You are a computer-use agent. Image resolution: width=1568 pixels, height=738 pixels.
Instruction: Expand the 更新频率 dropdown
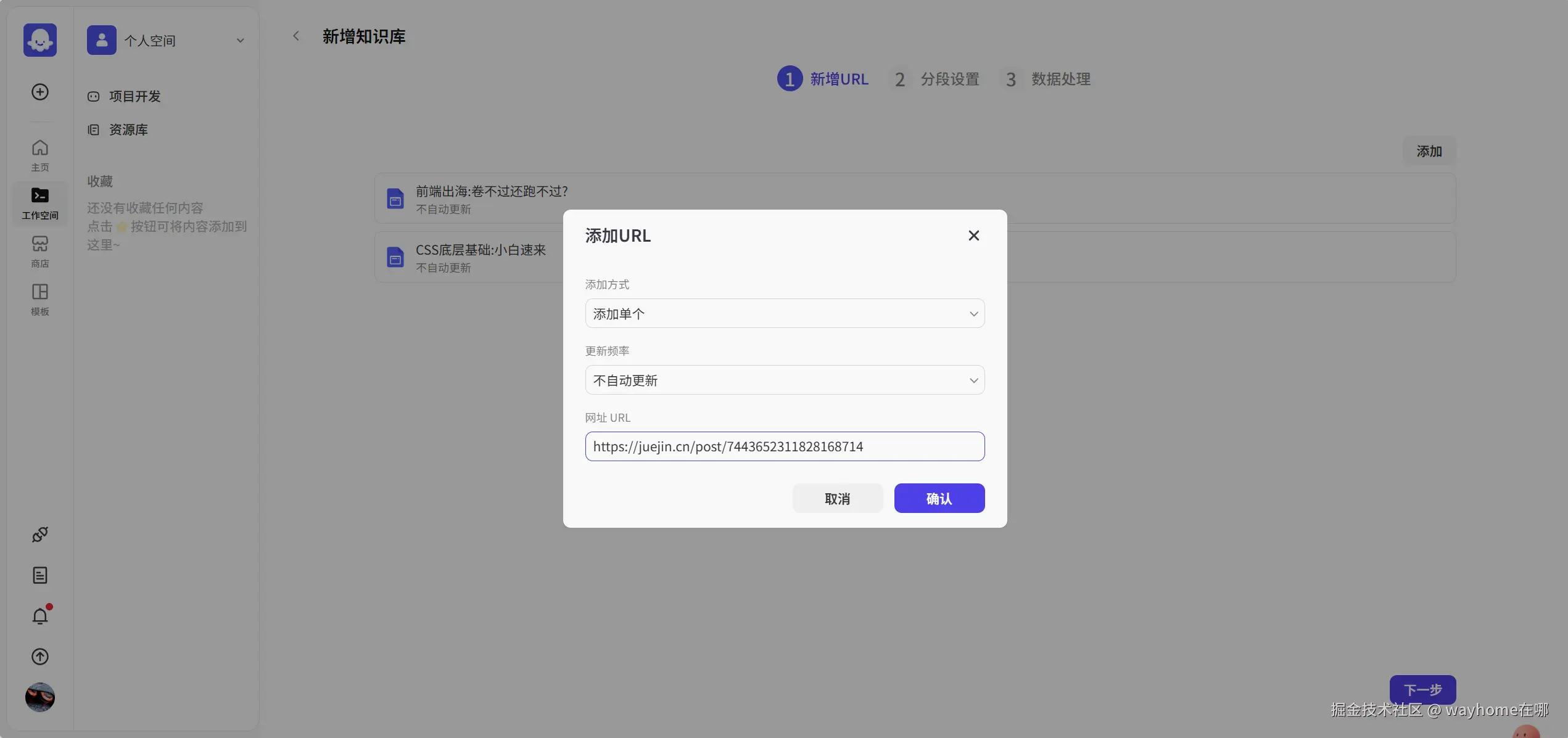(784, 380)
